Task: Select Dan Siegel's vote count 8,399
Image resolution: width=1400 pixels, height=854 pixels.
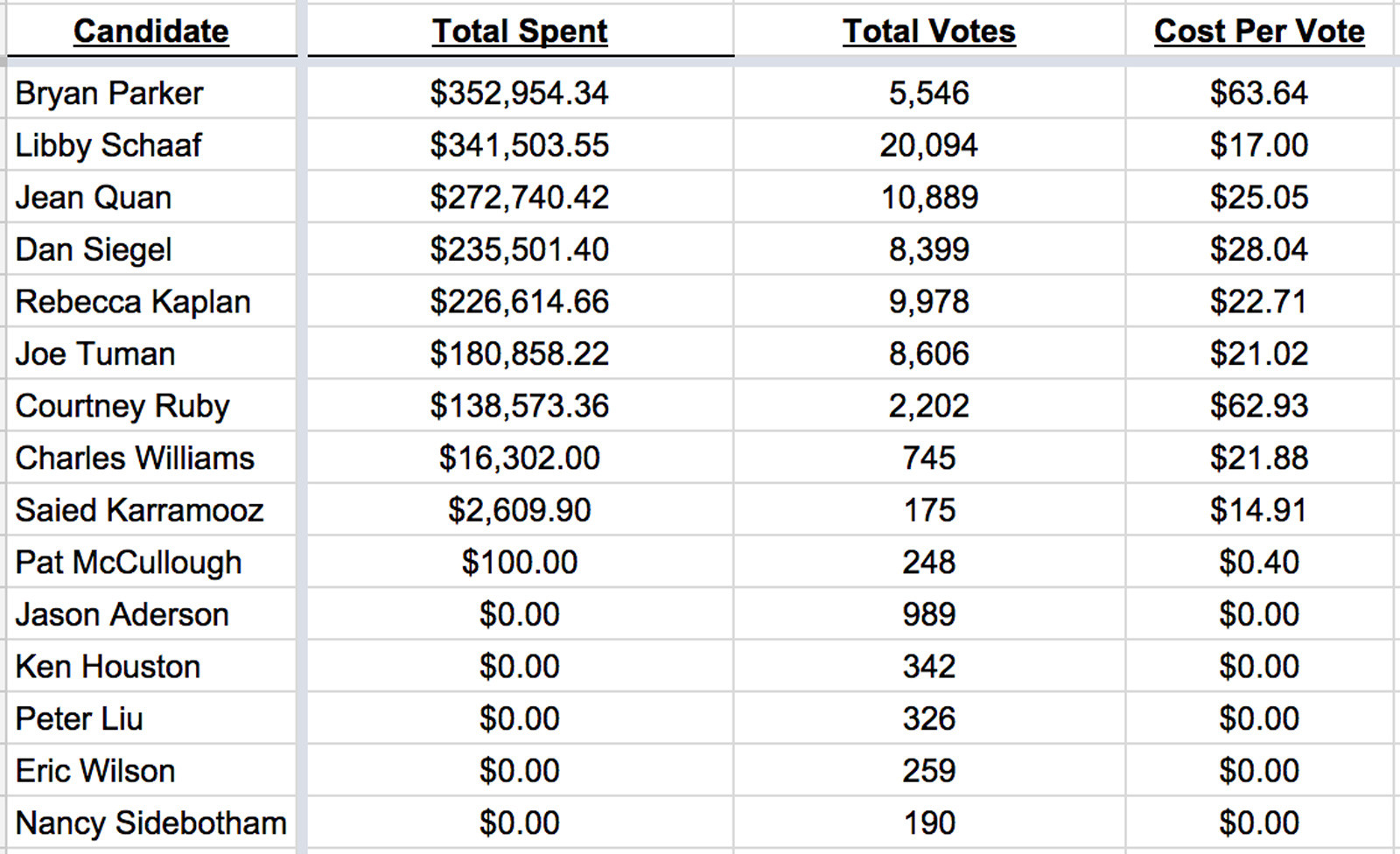Action: [x=929, y=249]
